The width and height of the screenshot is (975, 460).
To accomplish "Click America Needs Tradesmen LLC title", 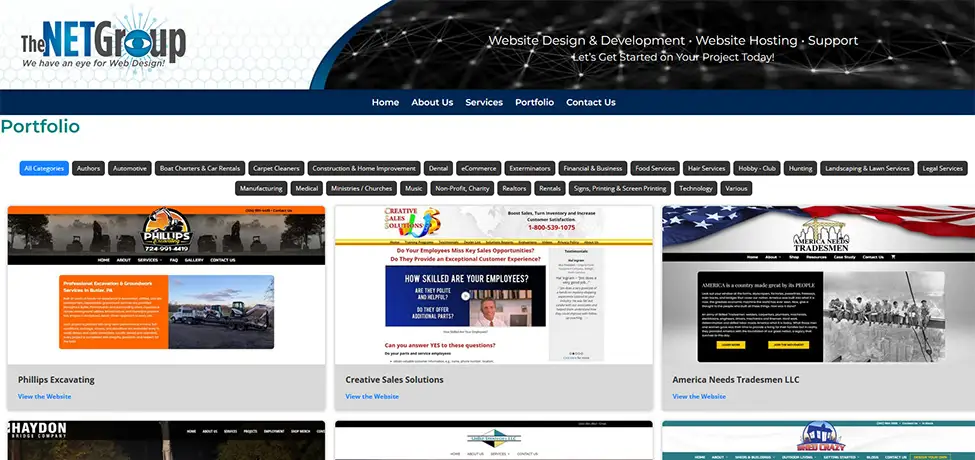I will click(736, 380).
